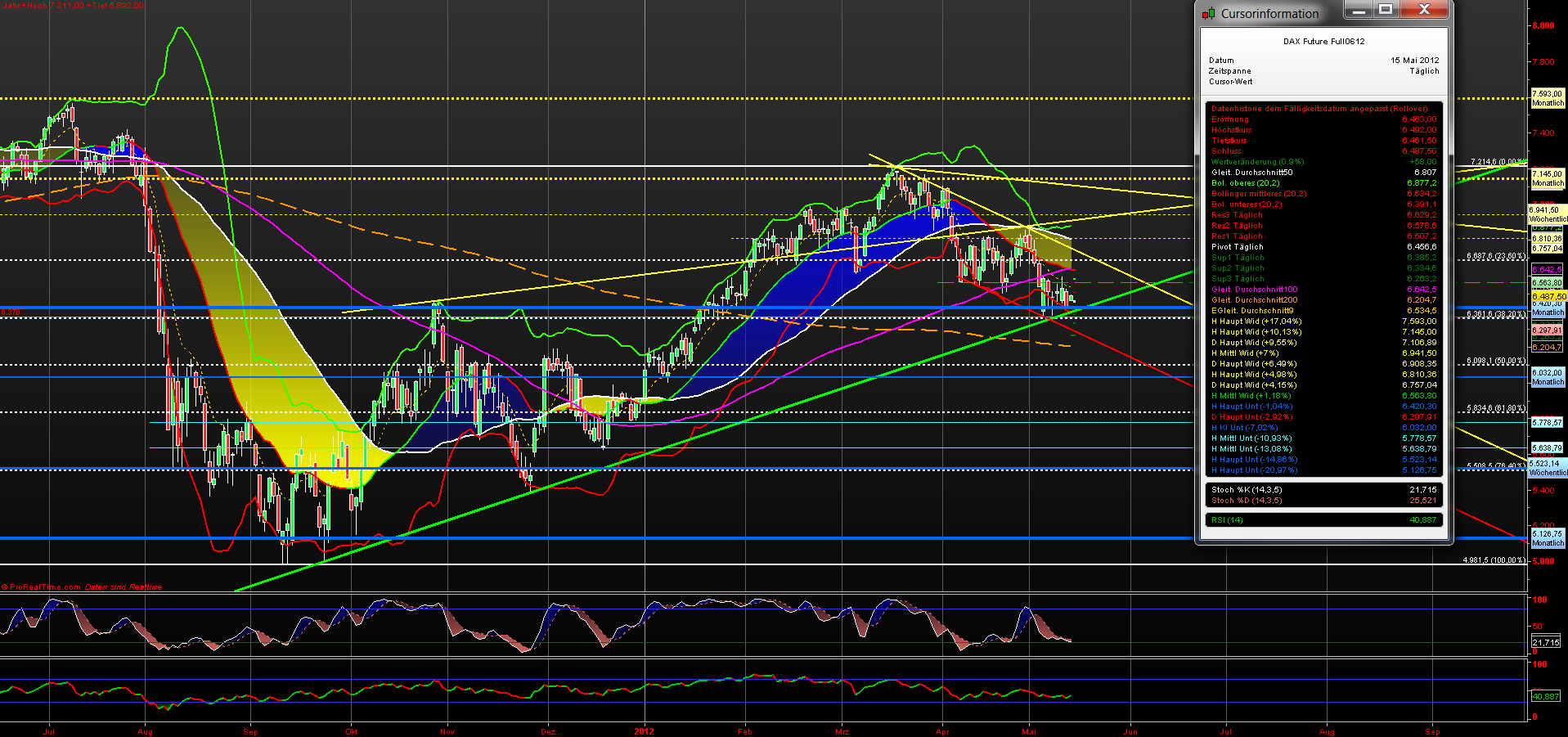The height and width of the screenshot is (737, 1568).
Task: Select the RSI (14) row
Action: pyautogui.click(x=1323, y=520)
